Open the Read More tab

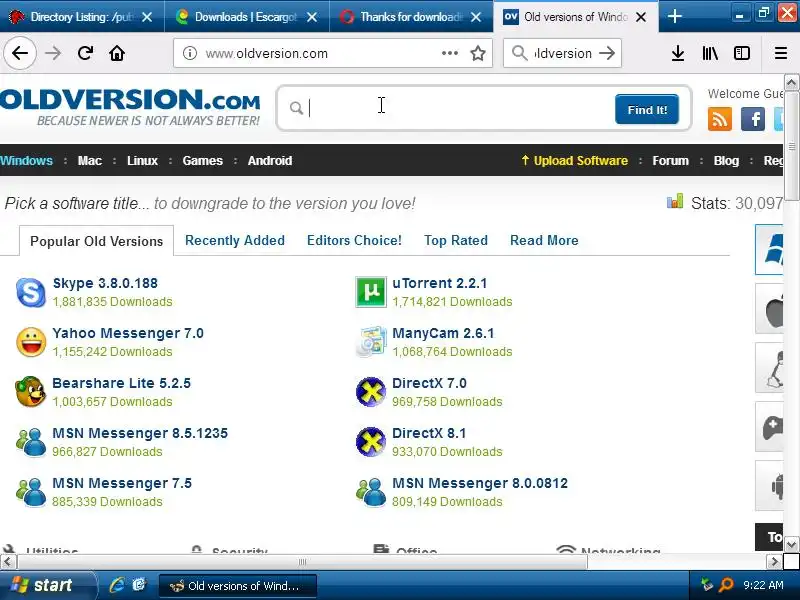544,240
